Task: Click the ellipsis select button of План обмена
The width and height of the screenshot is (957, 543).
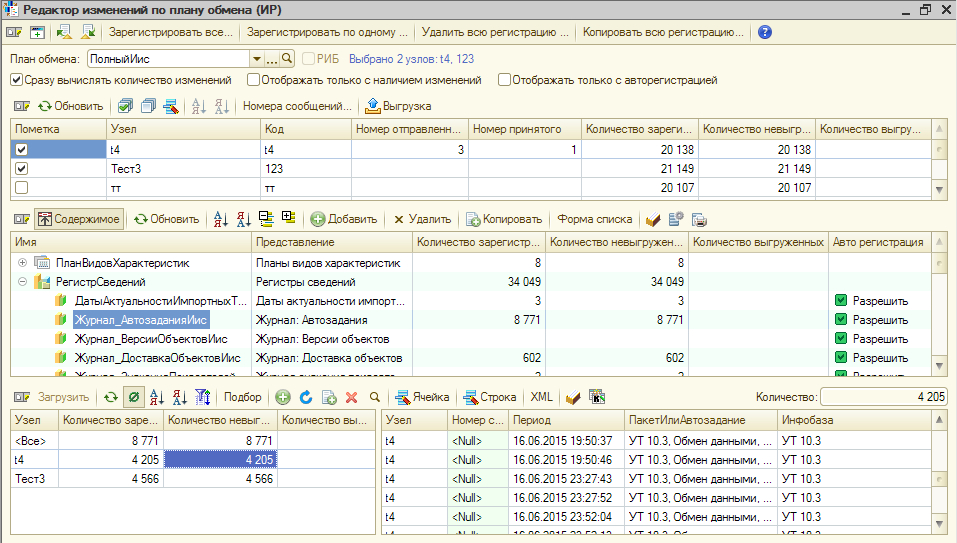Action: tap(272, 59)
